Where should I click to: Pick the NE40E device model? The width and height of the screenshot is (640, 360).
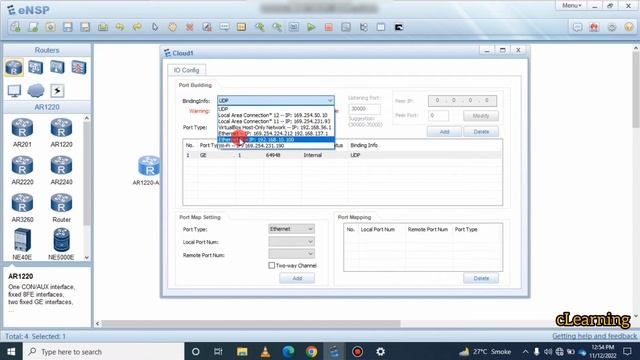[x=22, y=244]
